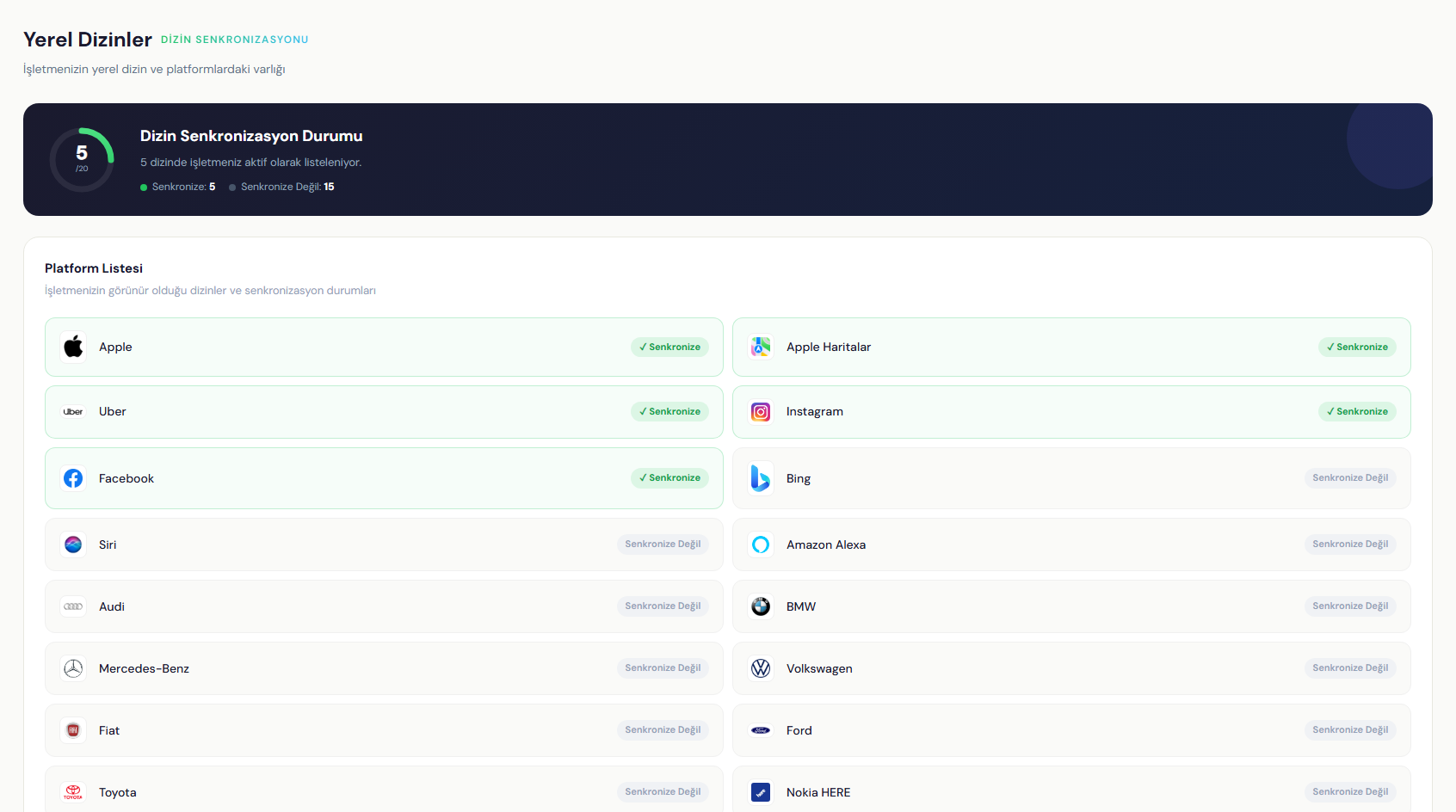Image resolution: width=1456 pixels, height=812 pixels.
Task: Click the "Bing" platform name
Action: tap(799, 478)
